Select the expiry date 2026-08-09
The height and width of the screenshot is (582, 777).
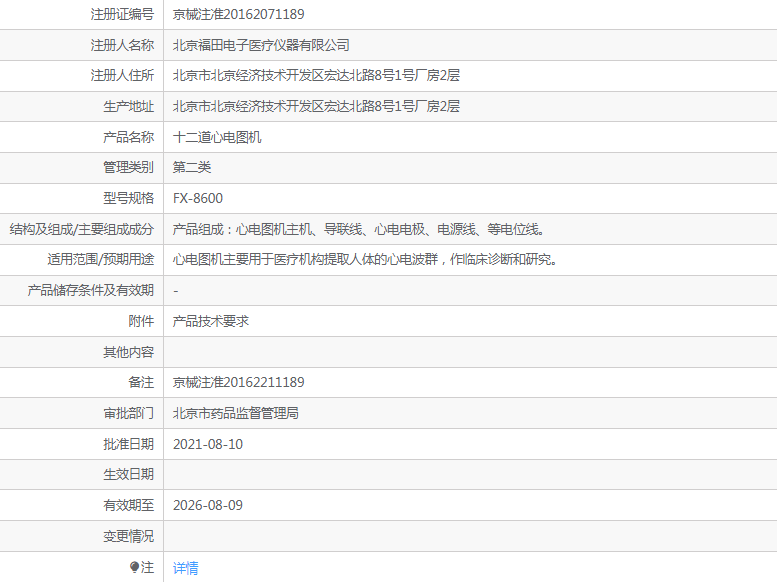[208, 506]
